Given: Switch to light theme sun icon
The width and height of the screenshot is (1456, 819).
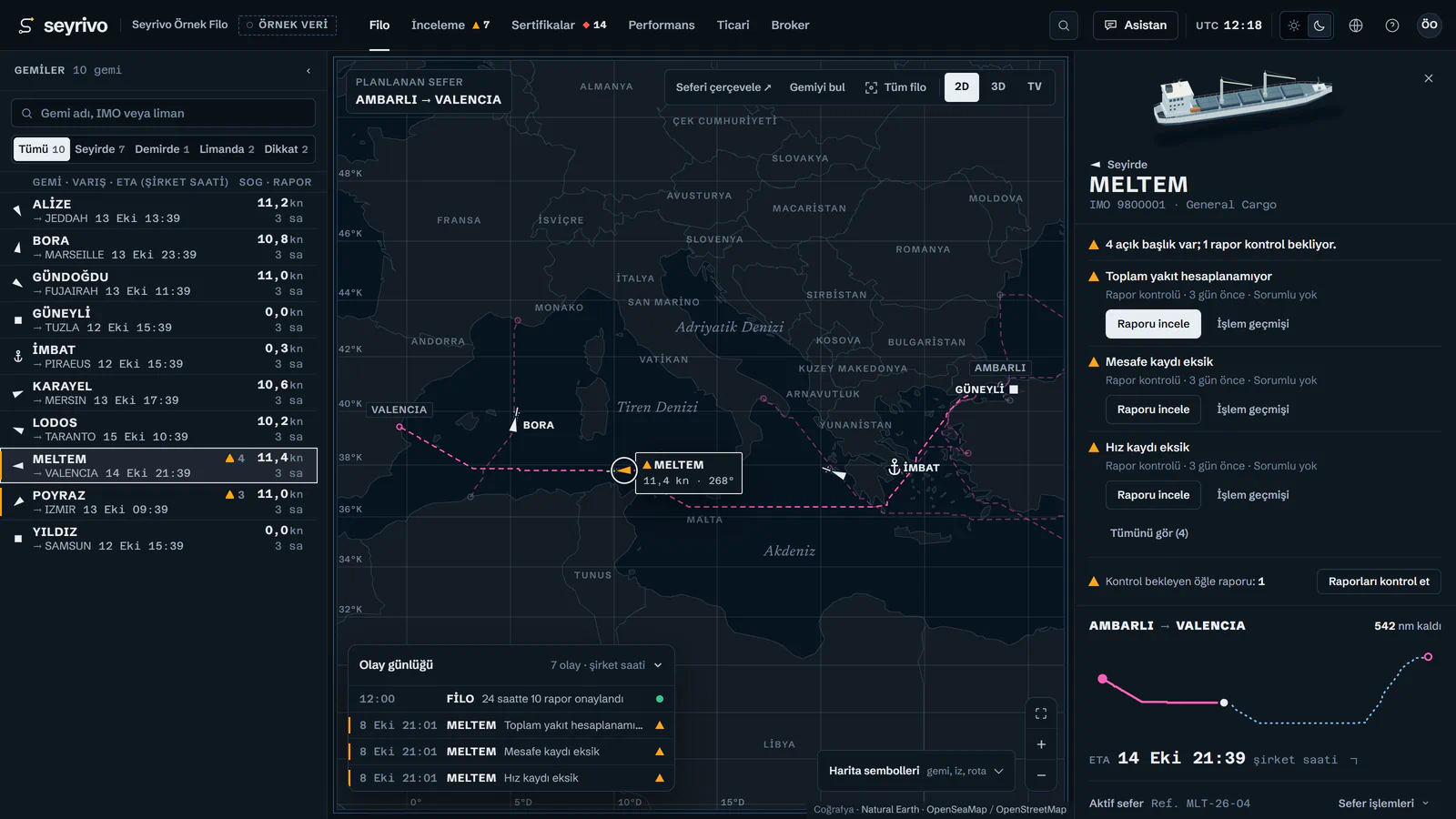Looking at the screenshot, I should (x=1294, y=25).
